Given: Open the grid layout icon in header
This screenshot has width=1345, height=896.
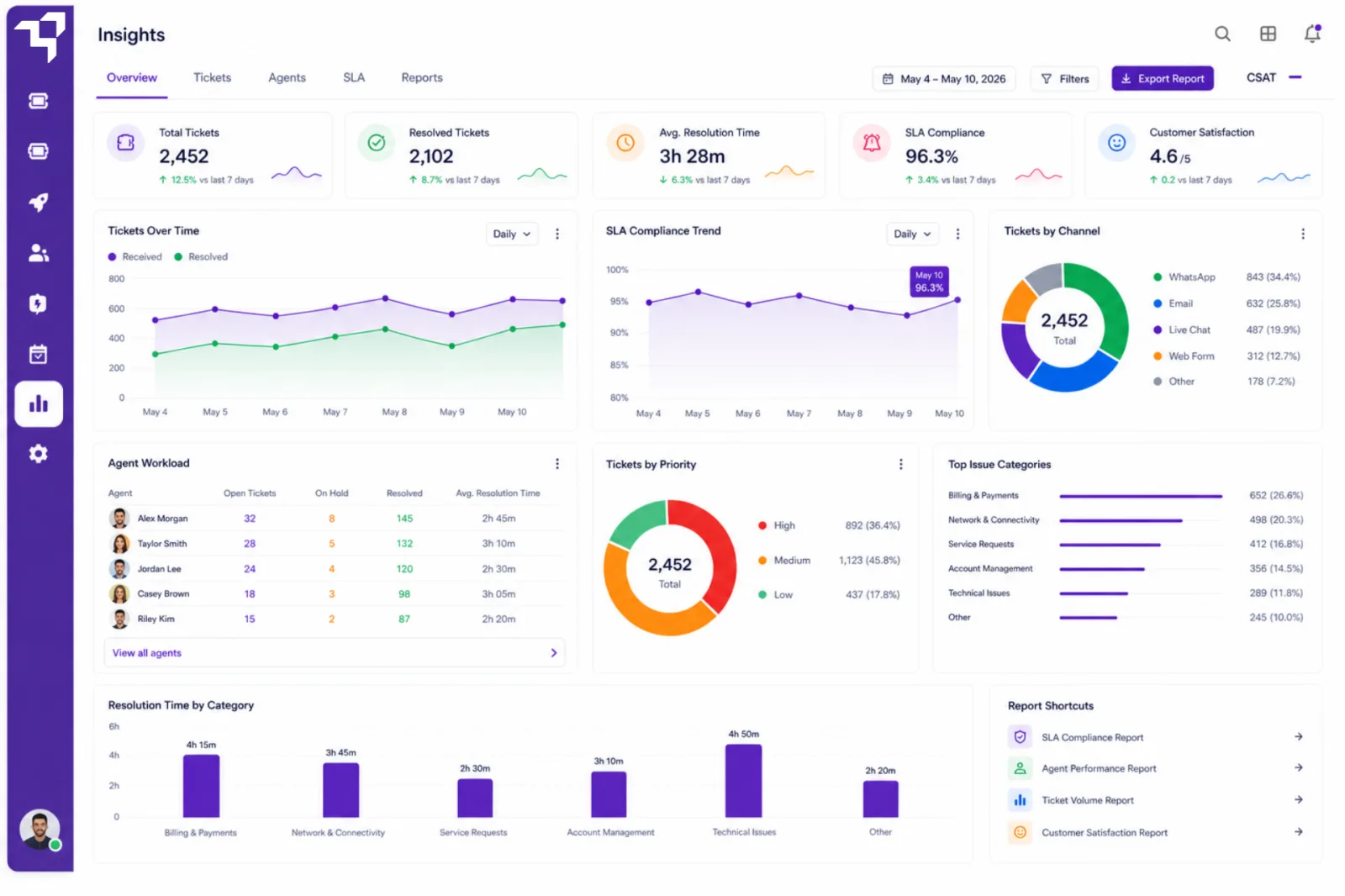Looking at the screenshot, I should (x=1268, y=34).
